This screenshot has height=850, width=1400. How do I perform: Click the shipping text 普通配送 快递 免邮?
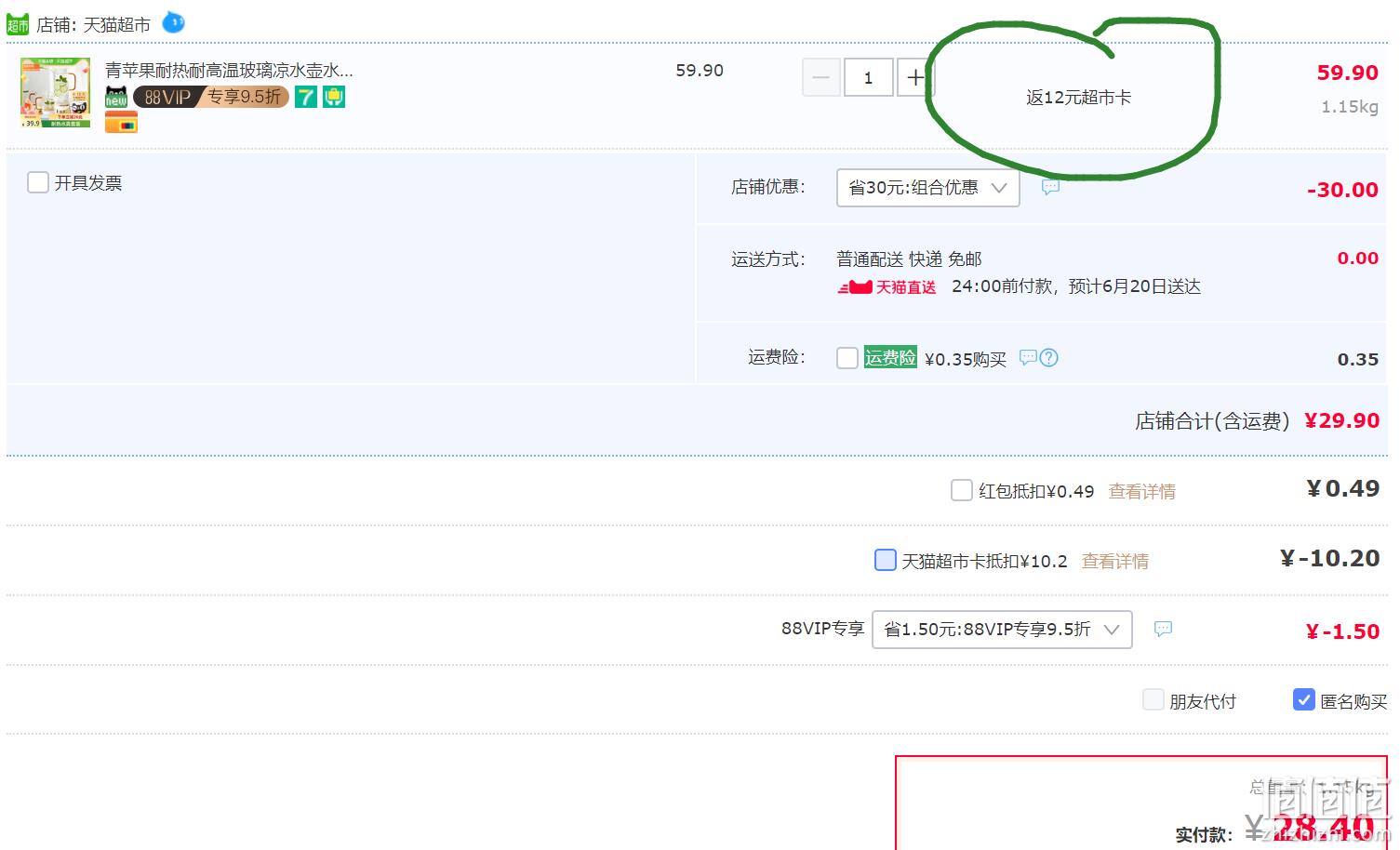click(x=909, y=259)
